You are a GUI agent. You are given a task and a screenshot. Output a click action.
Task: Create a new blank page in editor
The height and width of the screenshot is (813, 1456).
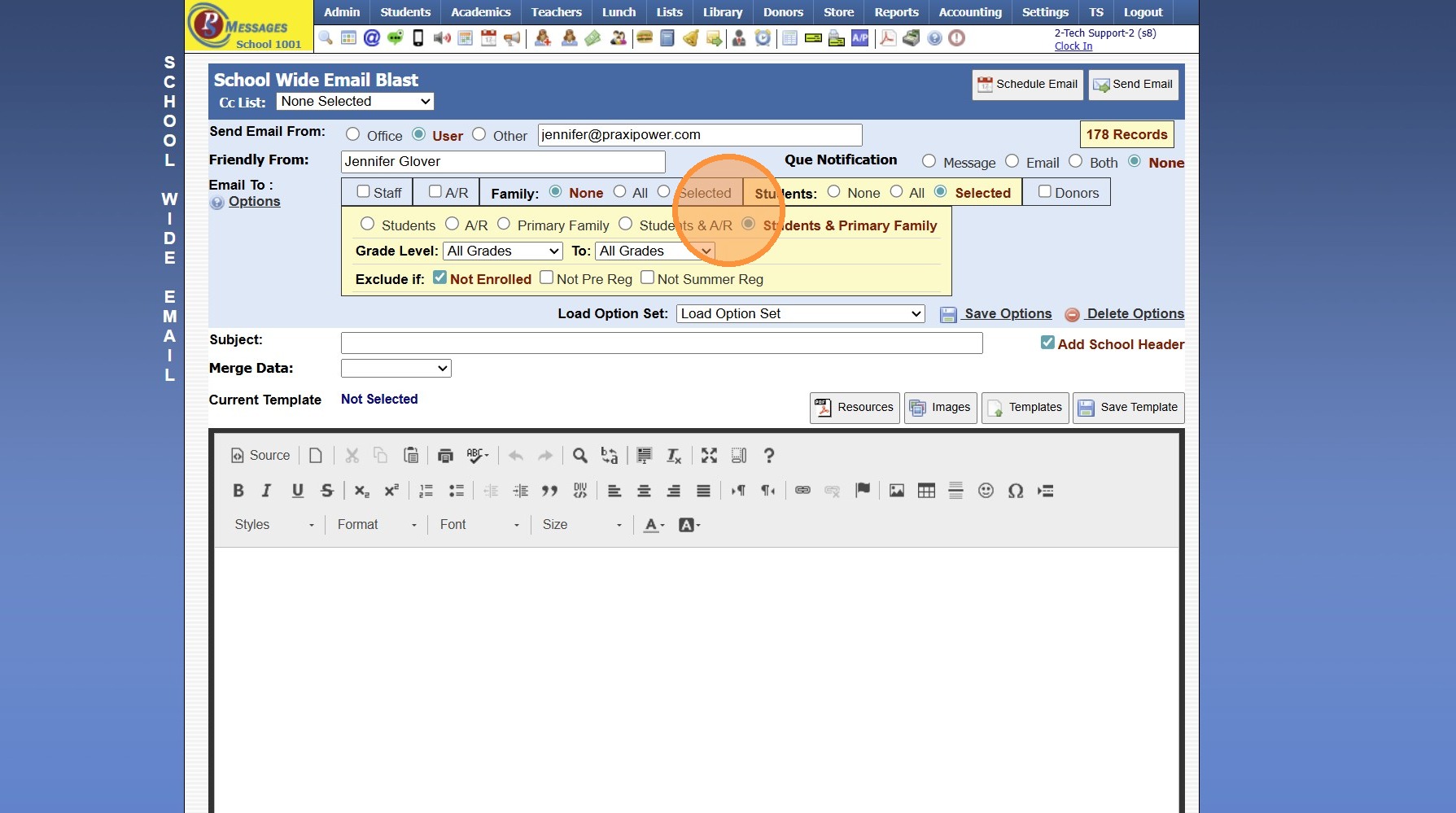(316, 456)
